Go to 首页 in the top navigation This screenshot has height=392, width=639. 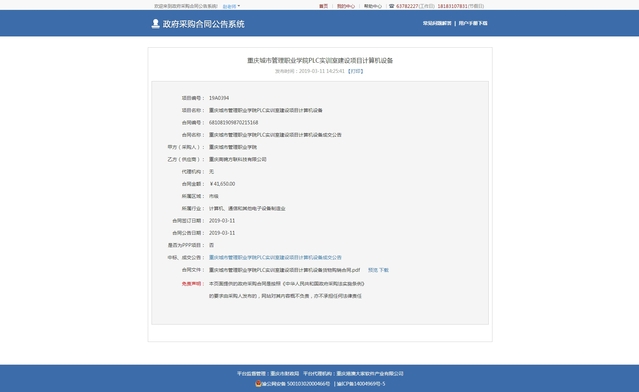[x=323, y=6]
